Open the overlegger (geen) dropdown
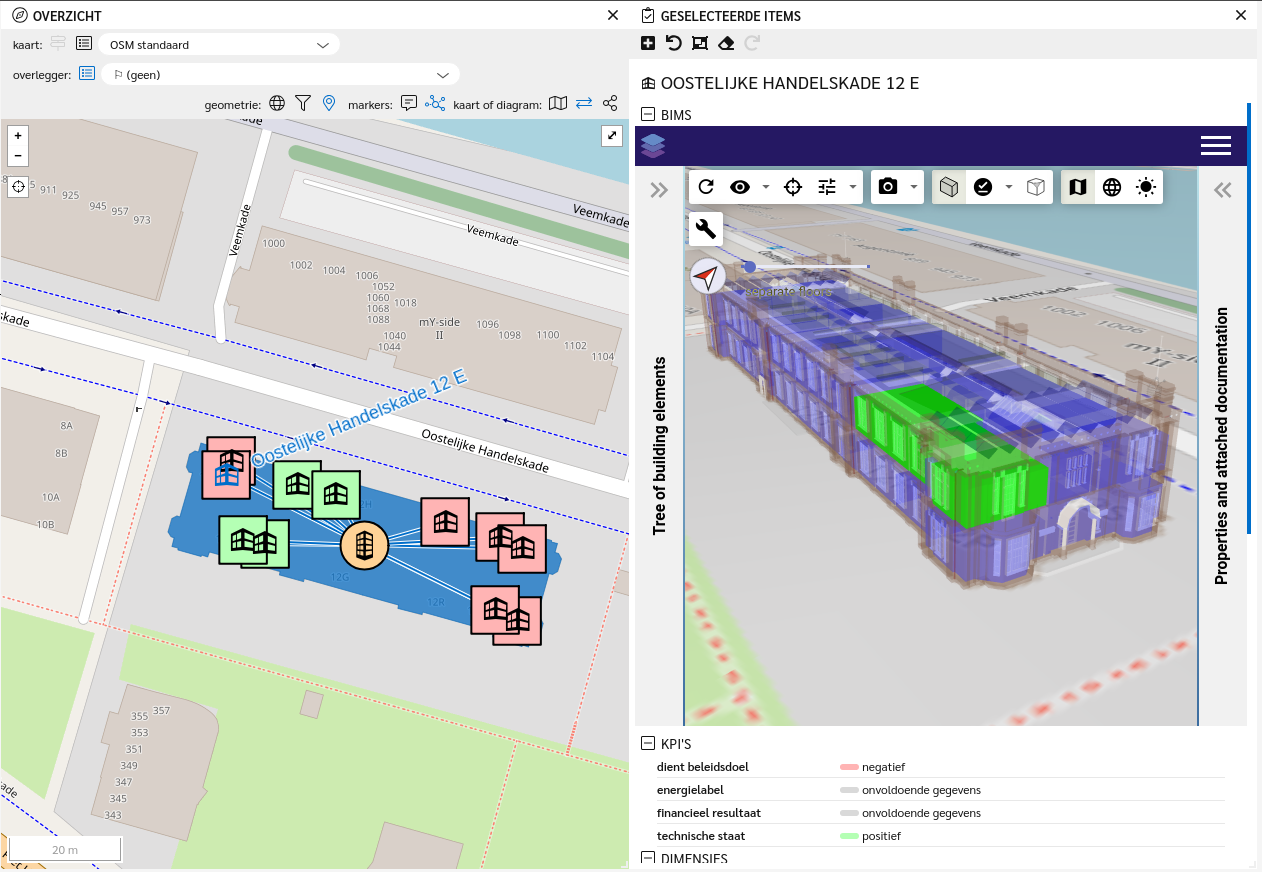 280,75
